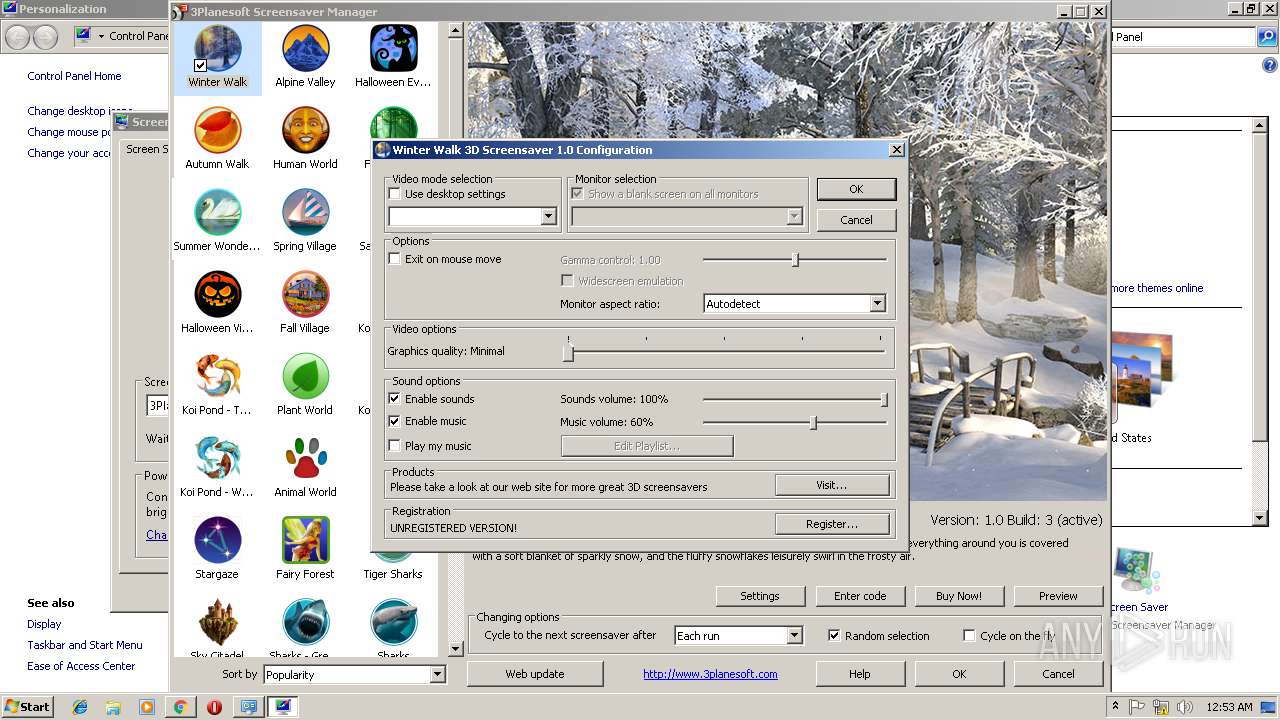This screenshot has width=1280, height=720.
Task: Open the Opera browser taskbar icon
Action: [214, 707]
